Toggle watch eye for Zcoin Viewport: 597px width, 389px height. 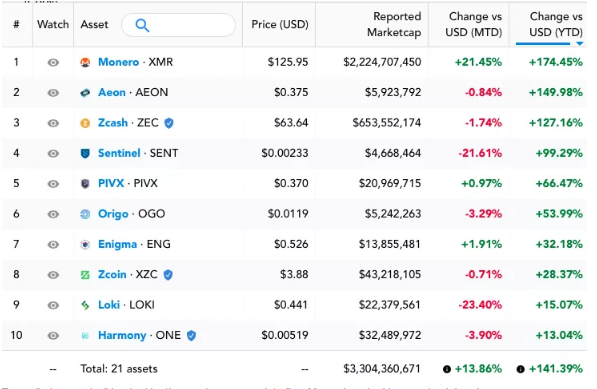tap(53, 275)
